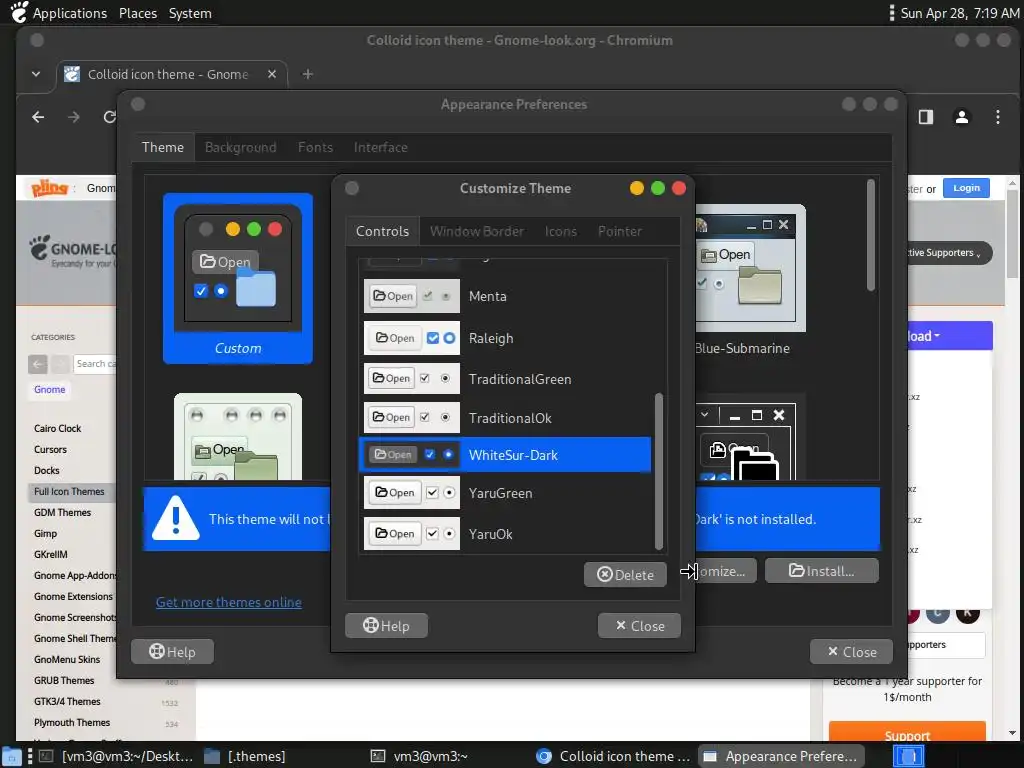Delete the selected theme
1024x768 pixels.
point(625,575)
